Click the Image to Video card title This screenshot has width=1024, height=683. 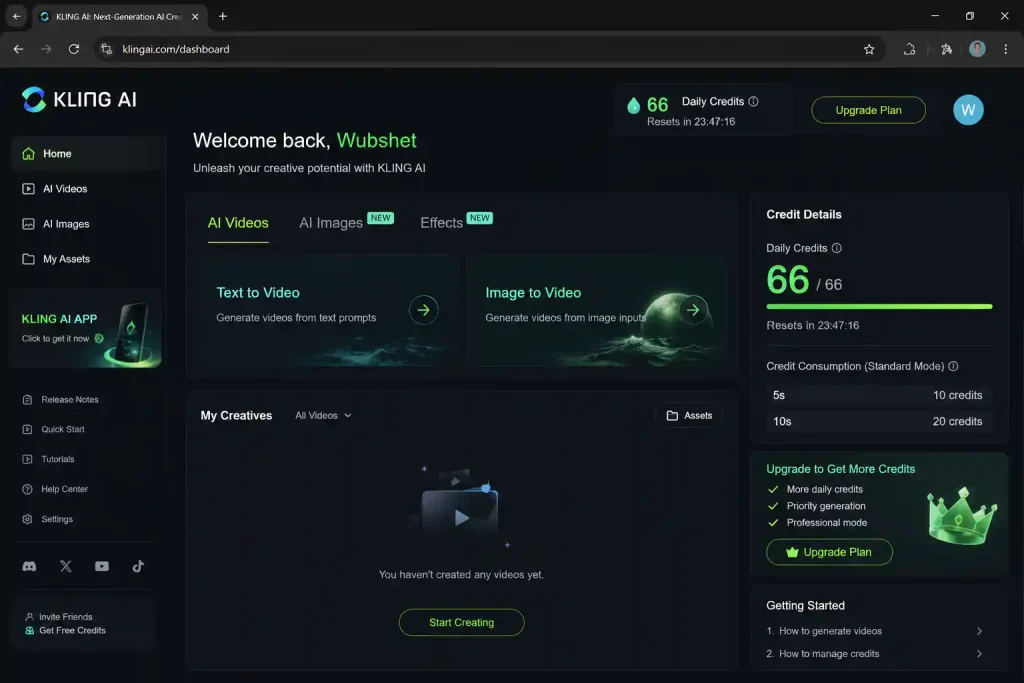click(533, 293)
